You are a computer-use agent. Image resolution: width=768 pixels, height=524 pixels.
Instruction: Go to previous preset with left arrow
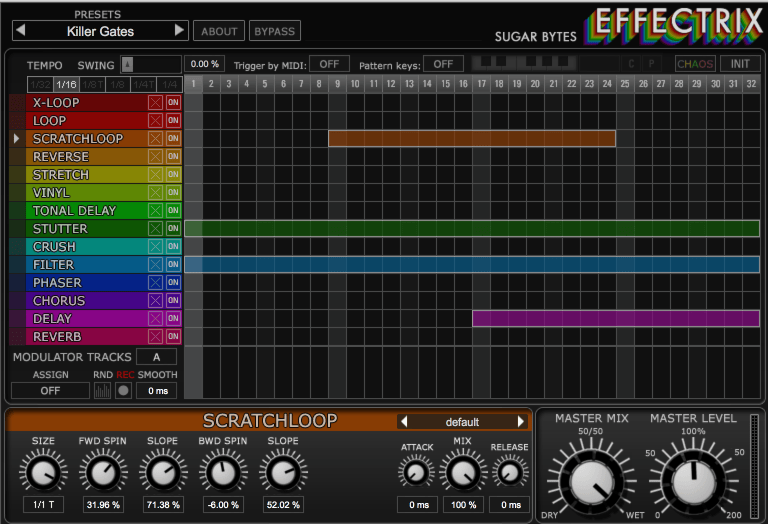[20, 30]
